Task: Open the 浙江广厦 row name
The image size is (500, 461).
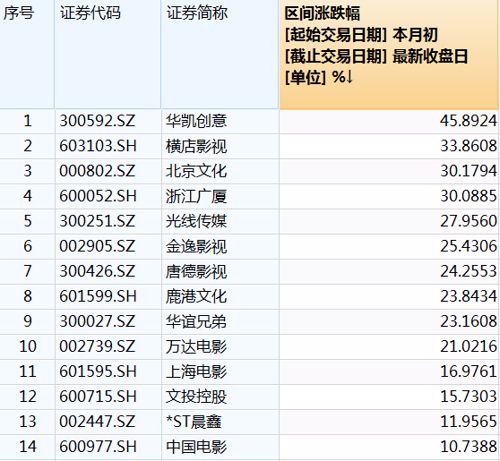Action: [x=196, y=196]
